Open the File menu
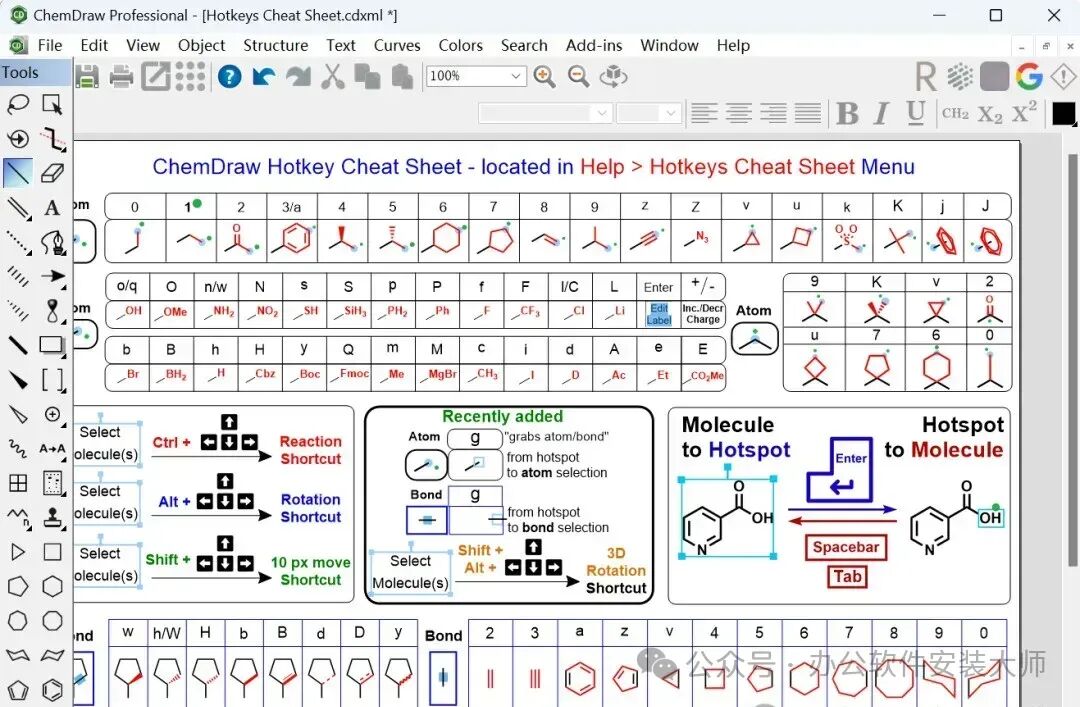 pyautogui.click(x=50, y=45)
